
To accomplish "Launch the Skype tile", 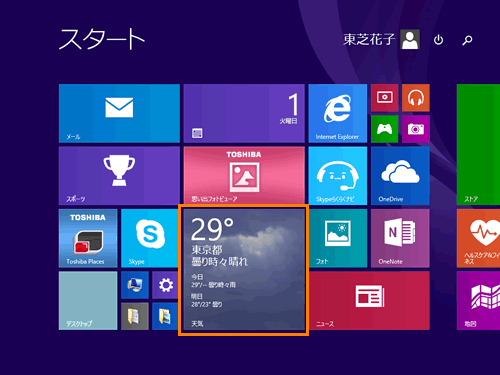I will [150, 238].
